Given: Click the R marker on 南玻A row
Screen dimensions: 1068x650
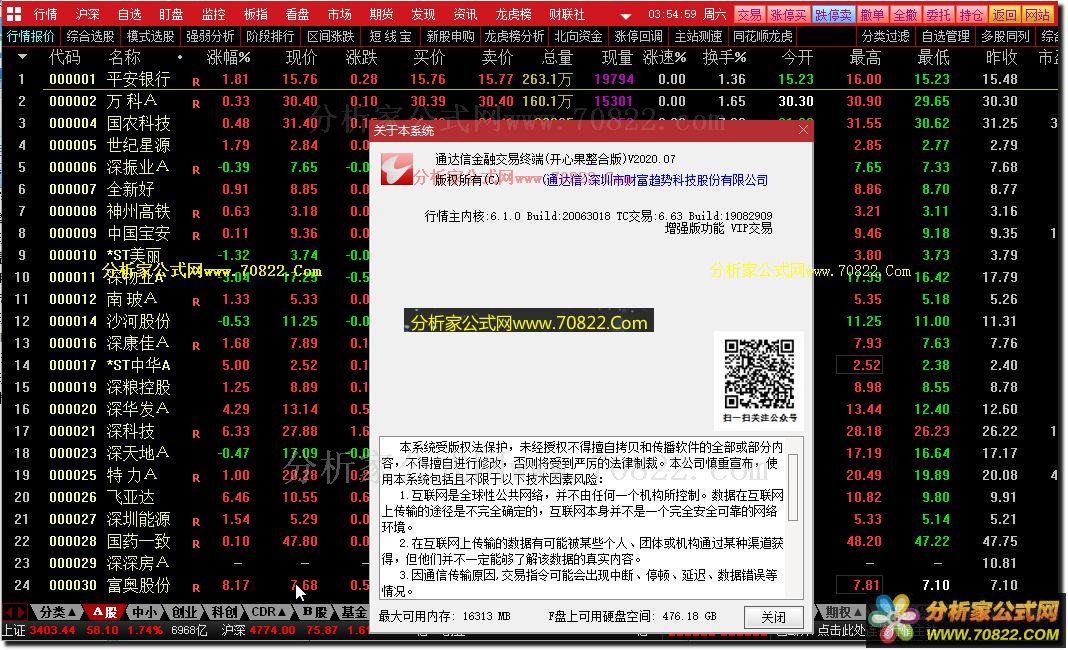Looking at the screenshot, I should 196,302.
